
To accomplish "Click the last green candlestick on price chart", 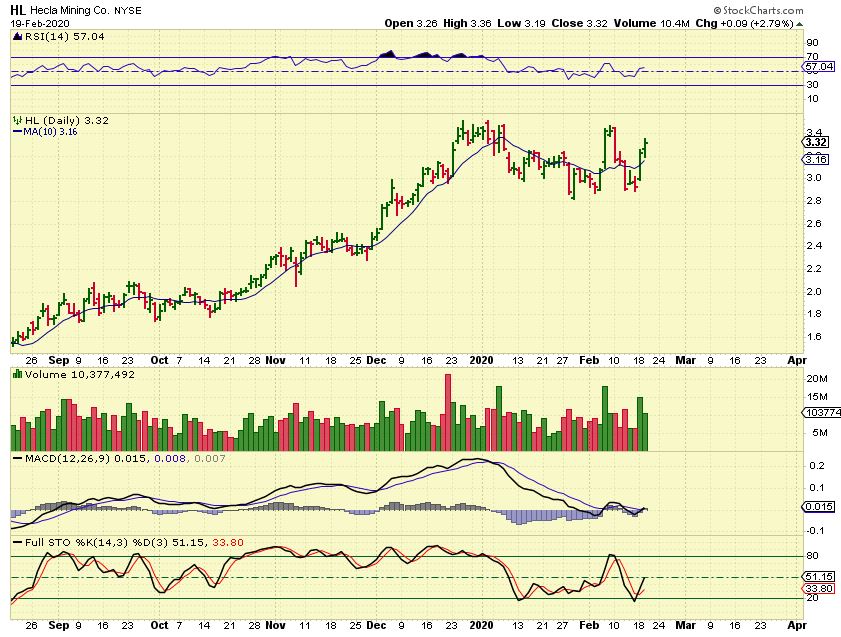I will coord(645,148).
